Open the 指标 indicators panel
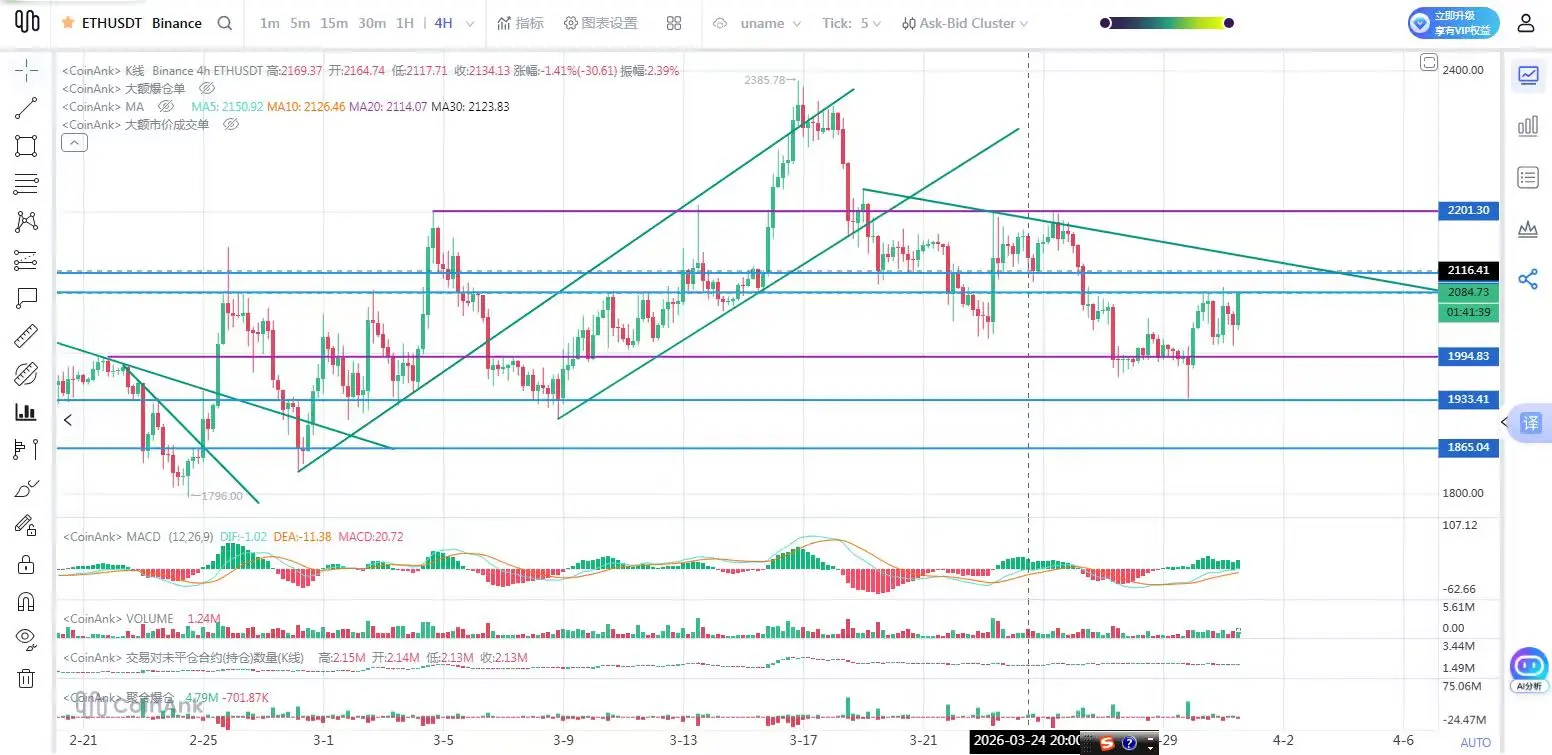The width and height of the screenshot is (1552, 755). coord(520,23)
